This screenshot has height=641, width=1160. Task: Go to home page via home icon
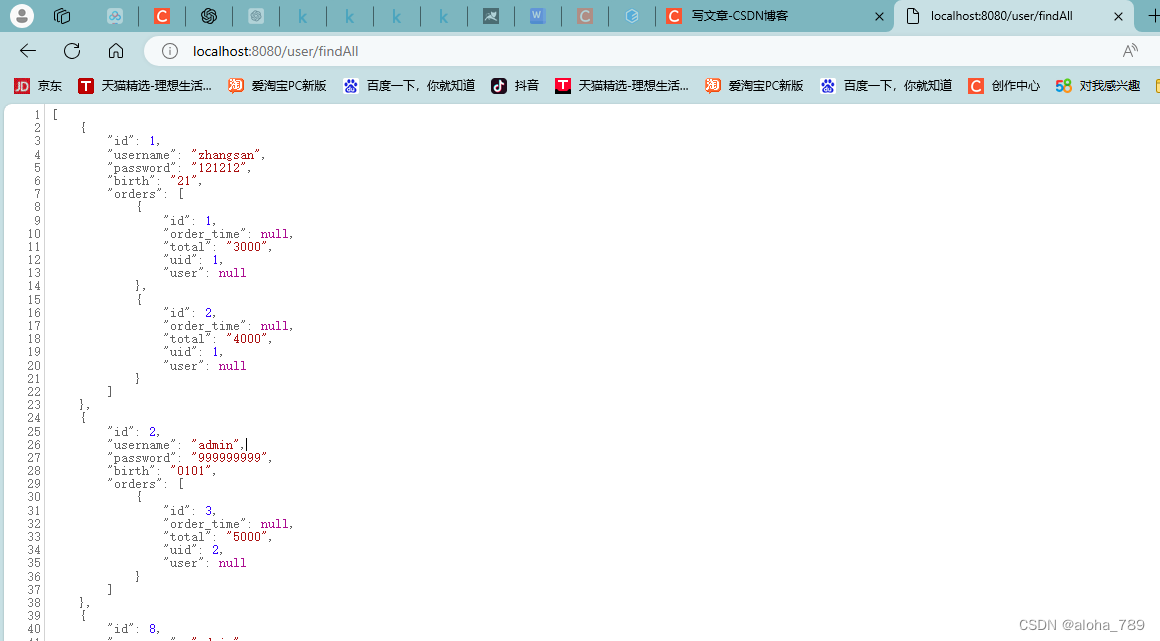(x=116, y=51)
